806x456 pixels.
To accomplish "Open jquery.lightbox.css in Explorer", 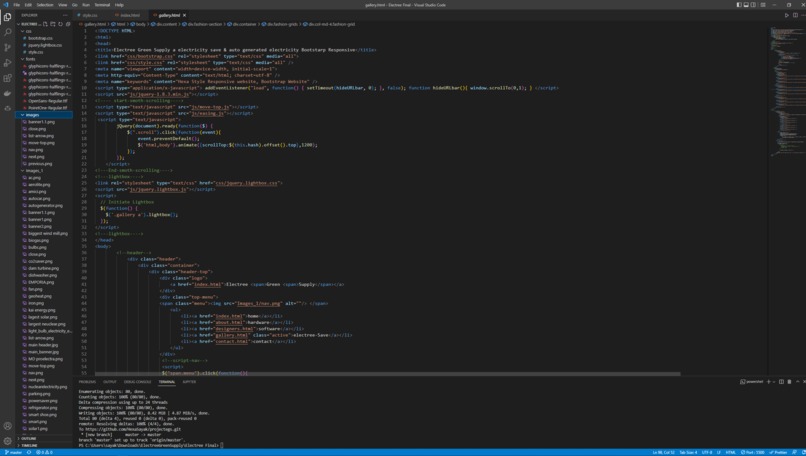I will pyautogui.click(x=45, y=45).
